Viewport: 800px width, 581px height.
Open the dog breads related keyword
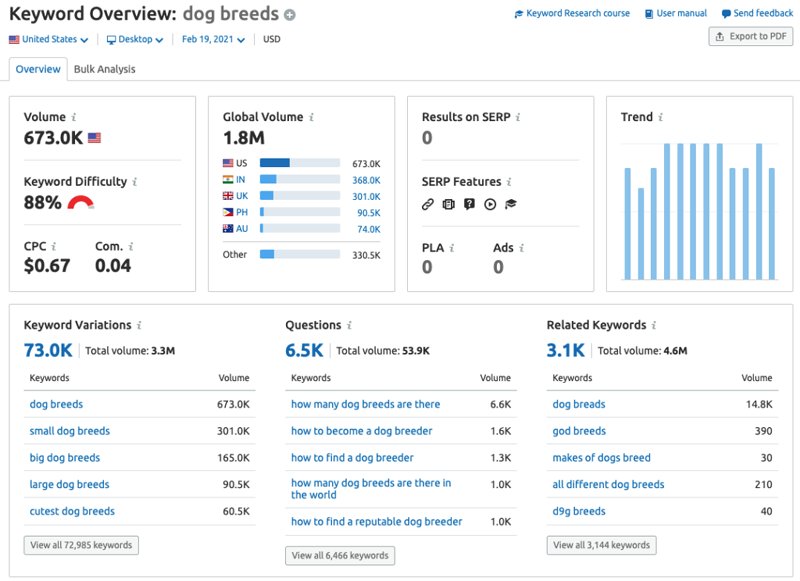pyautogui.click(x=579, y=405)
